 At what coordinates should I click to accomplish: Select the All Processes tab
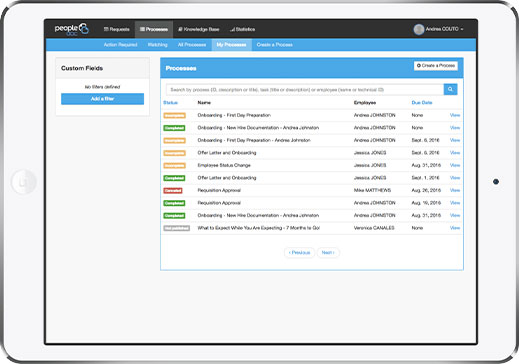192,45
